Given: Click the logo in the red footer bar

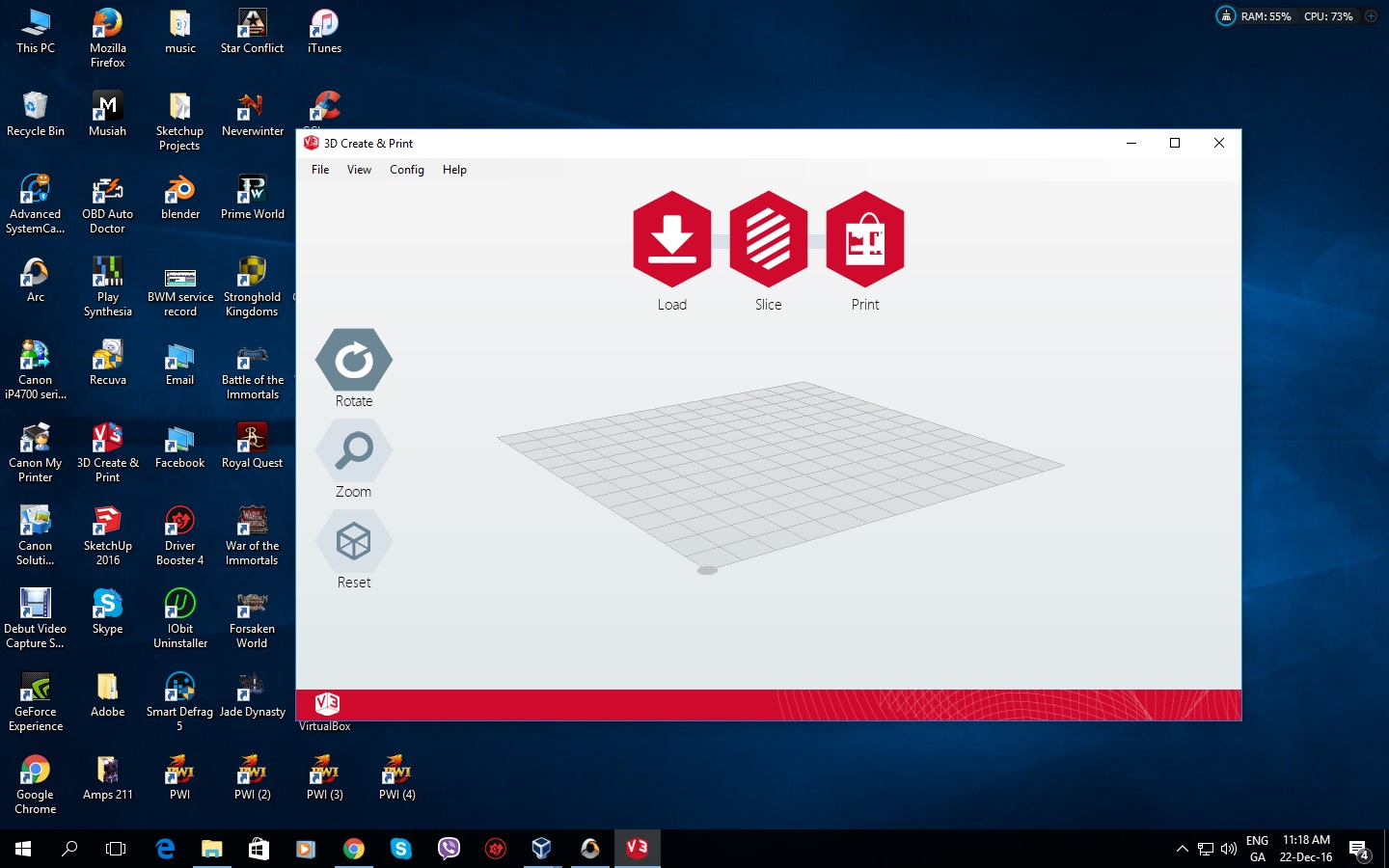Looking at the screenshot, I should (x=327, y=704).
